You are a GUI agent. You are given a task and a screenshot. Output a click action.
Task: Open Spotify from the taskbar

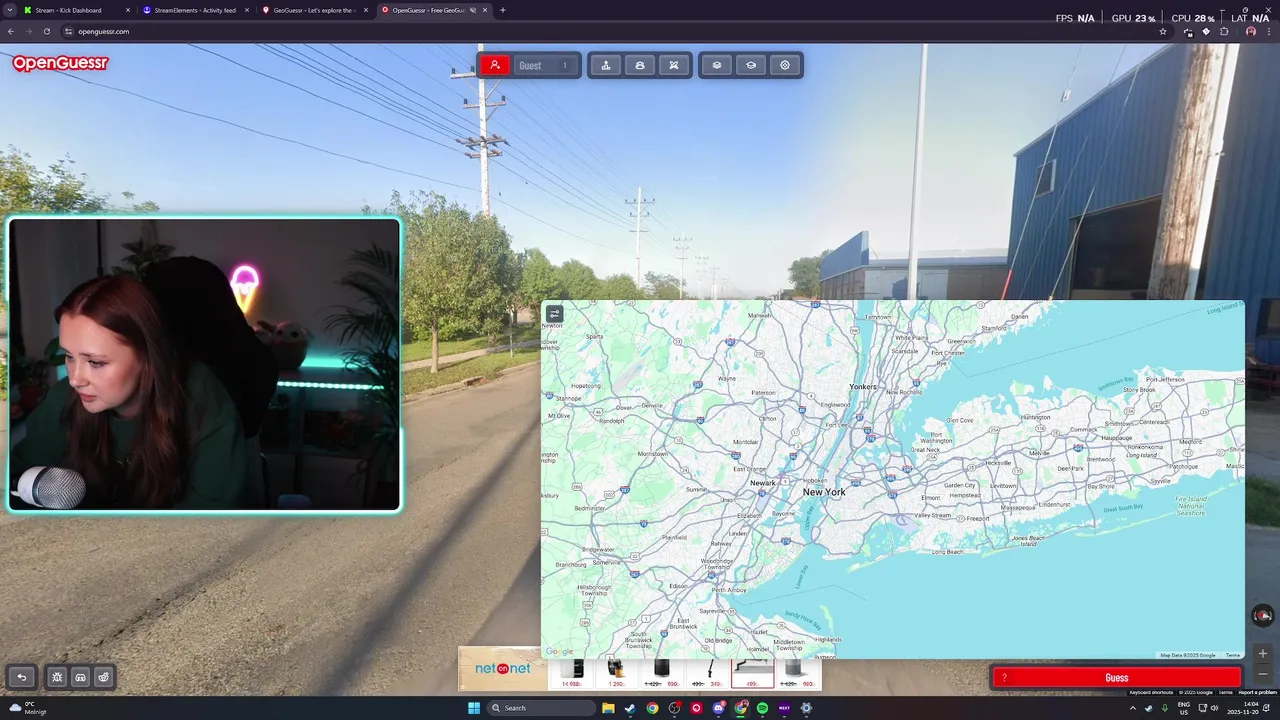point(762,708)
